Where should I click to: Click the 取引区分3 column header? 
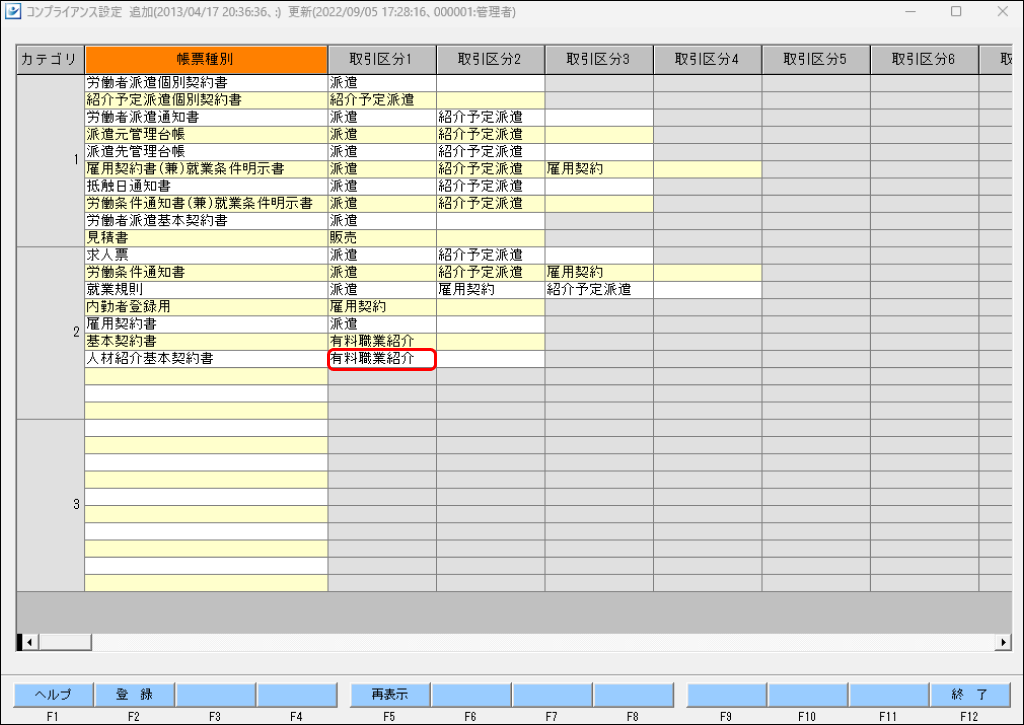[599, 59]
